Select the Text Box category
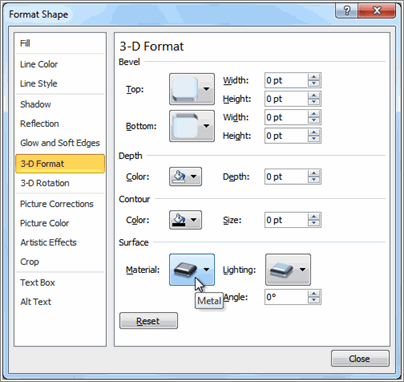404x382 pixels. tap(60, 283)
